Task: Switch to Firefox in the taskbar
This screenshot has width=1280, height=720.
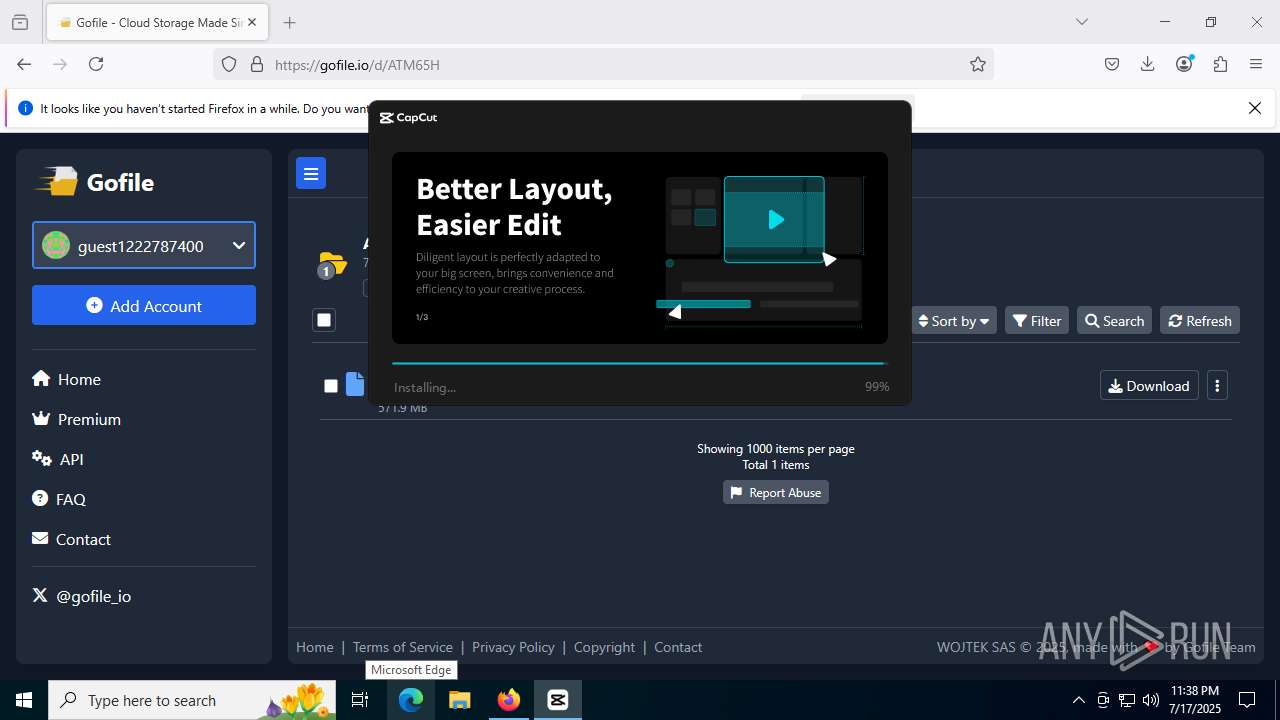Action: pos(509,700)
